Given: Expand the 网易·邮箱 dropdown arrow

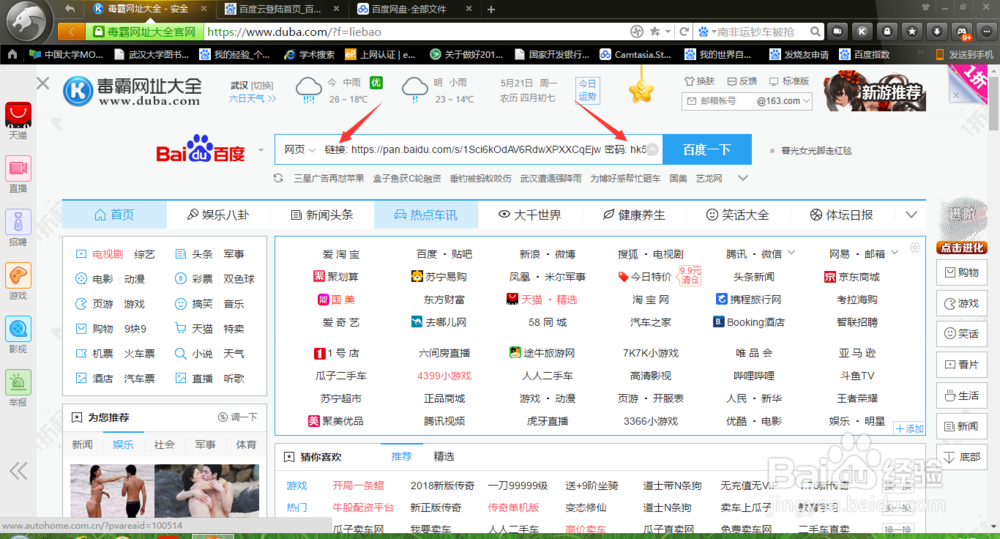Looking at the screenshot, I should 895,253.
